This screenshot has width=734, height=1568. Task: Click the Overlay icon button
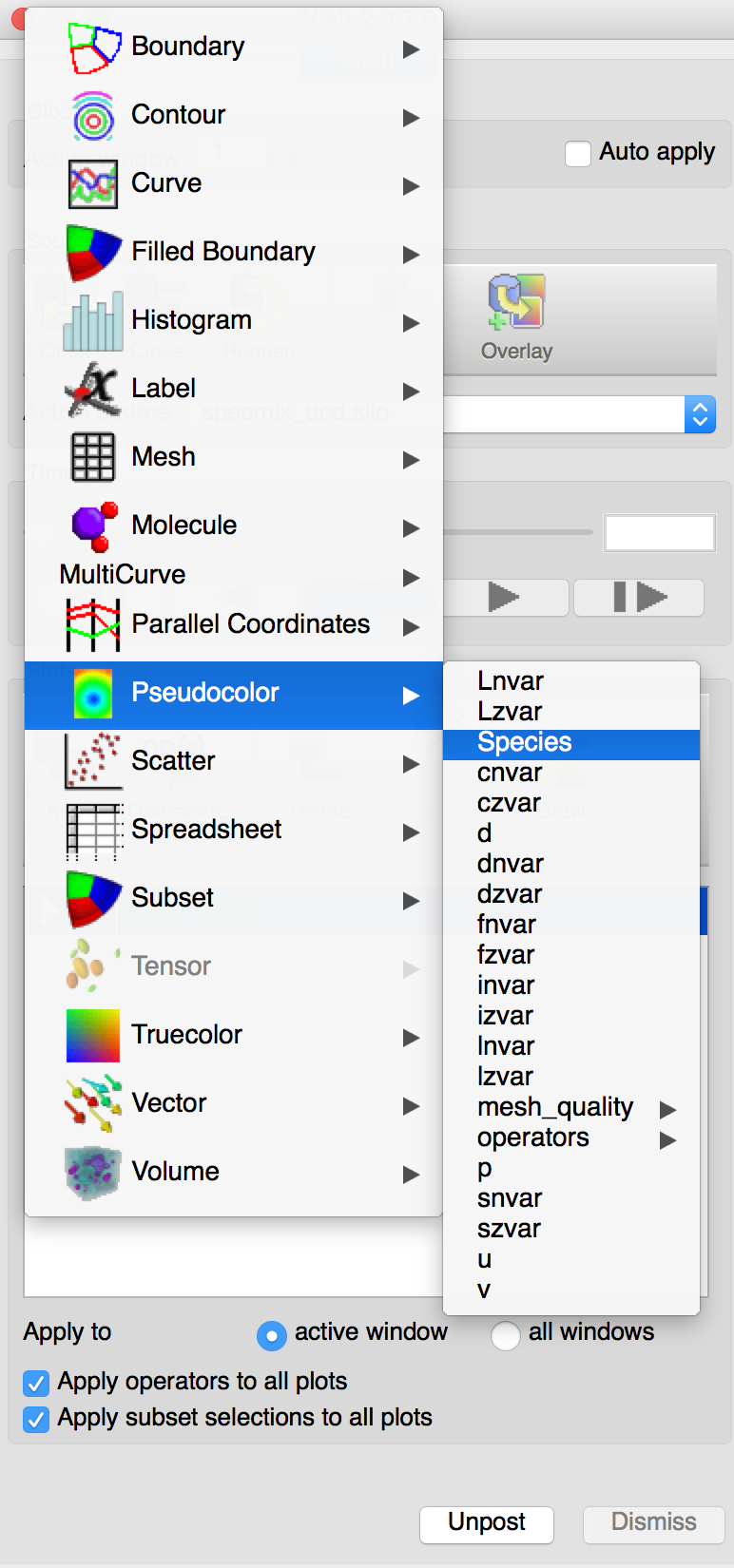[x=516, y=318]
